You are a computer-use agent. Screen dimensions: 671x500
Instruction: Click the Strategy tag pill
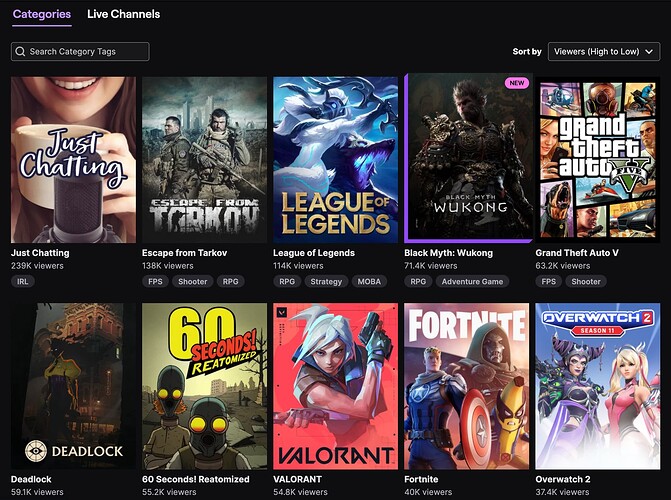coord(326,281)
